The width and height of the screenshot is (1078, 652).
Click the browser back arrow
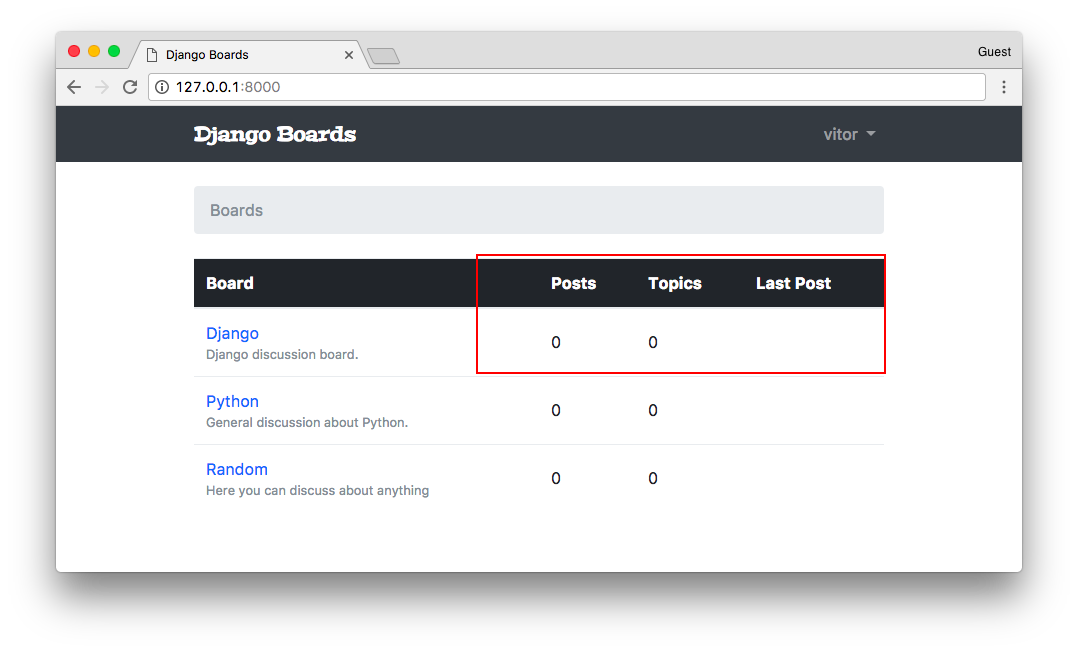(74, 87)
